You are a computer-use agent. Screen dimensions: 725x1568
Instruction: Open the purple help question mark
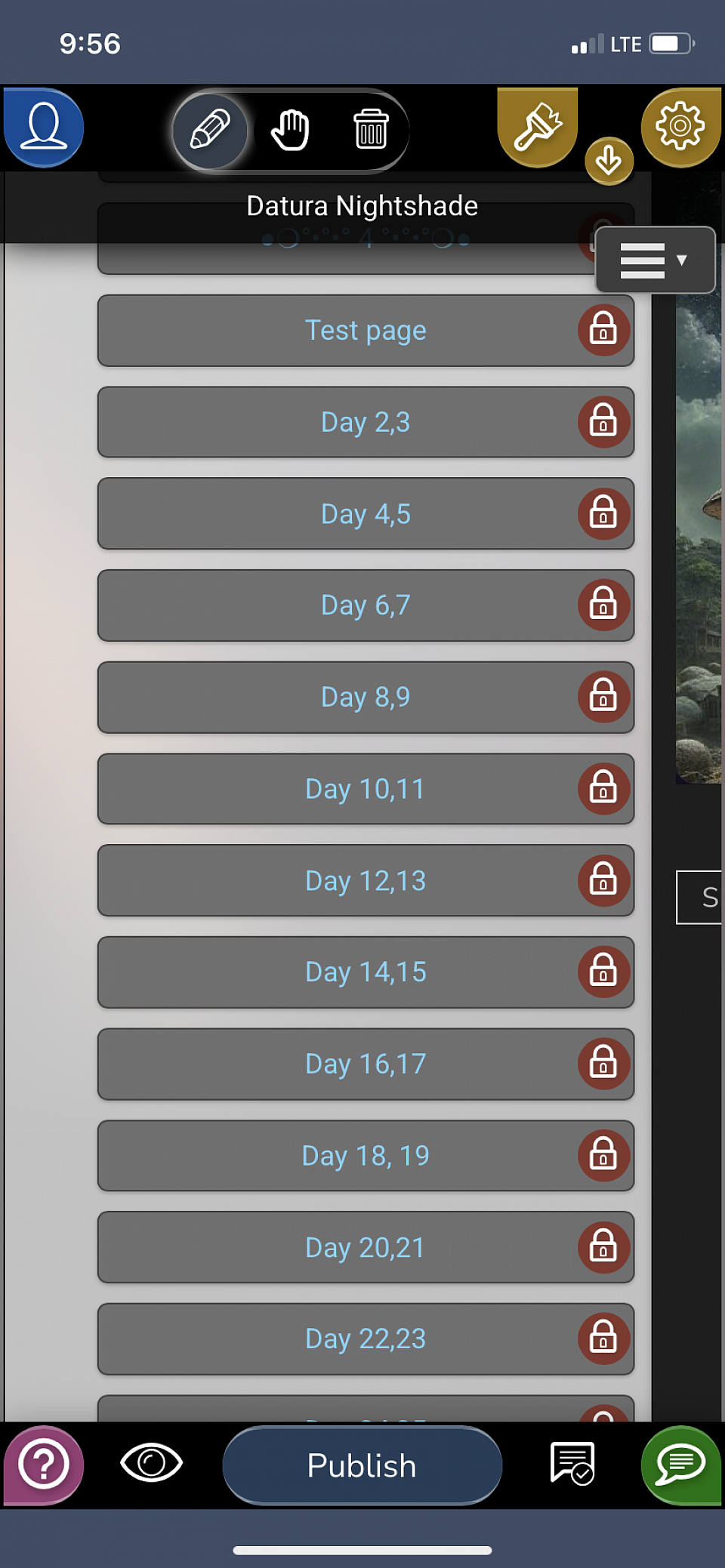point(44,1465)
